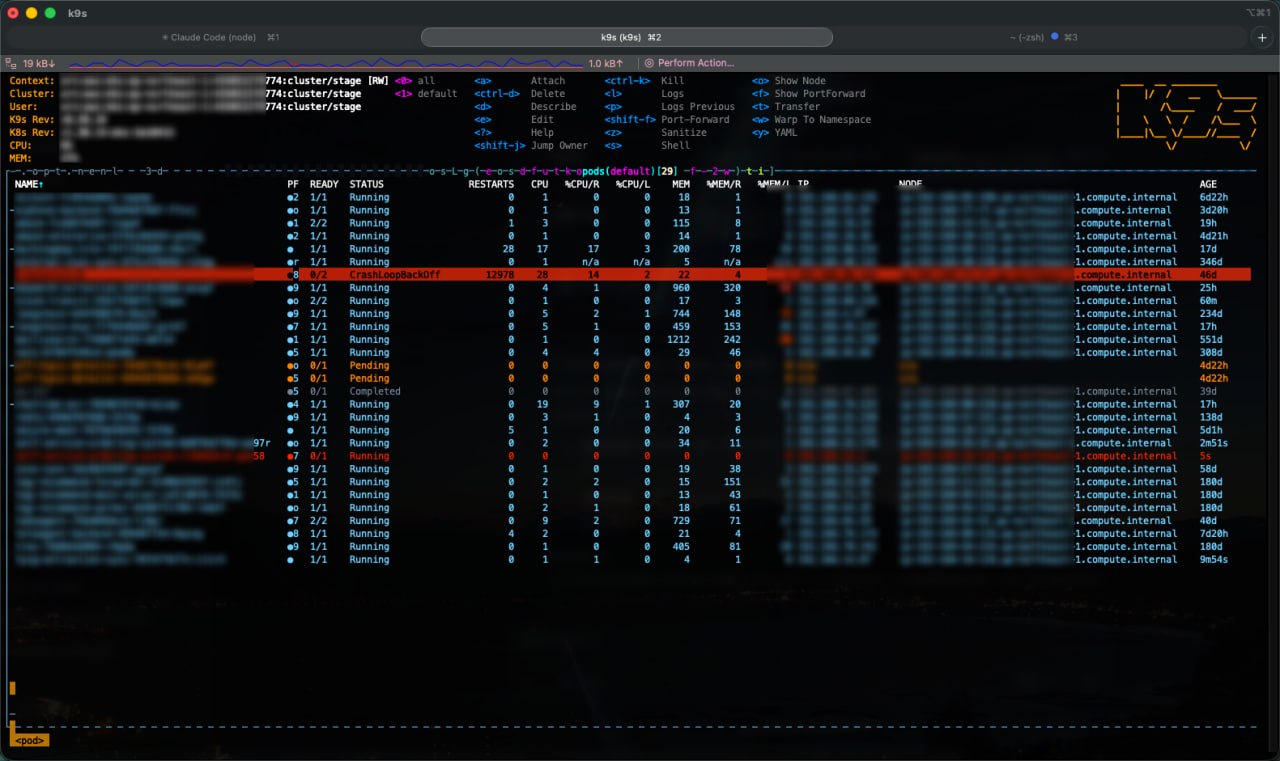Click the RESTARTS column header

[490, 184]
